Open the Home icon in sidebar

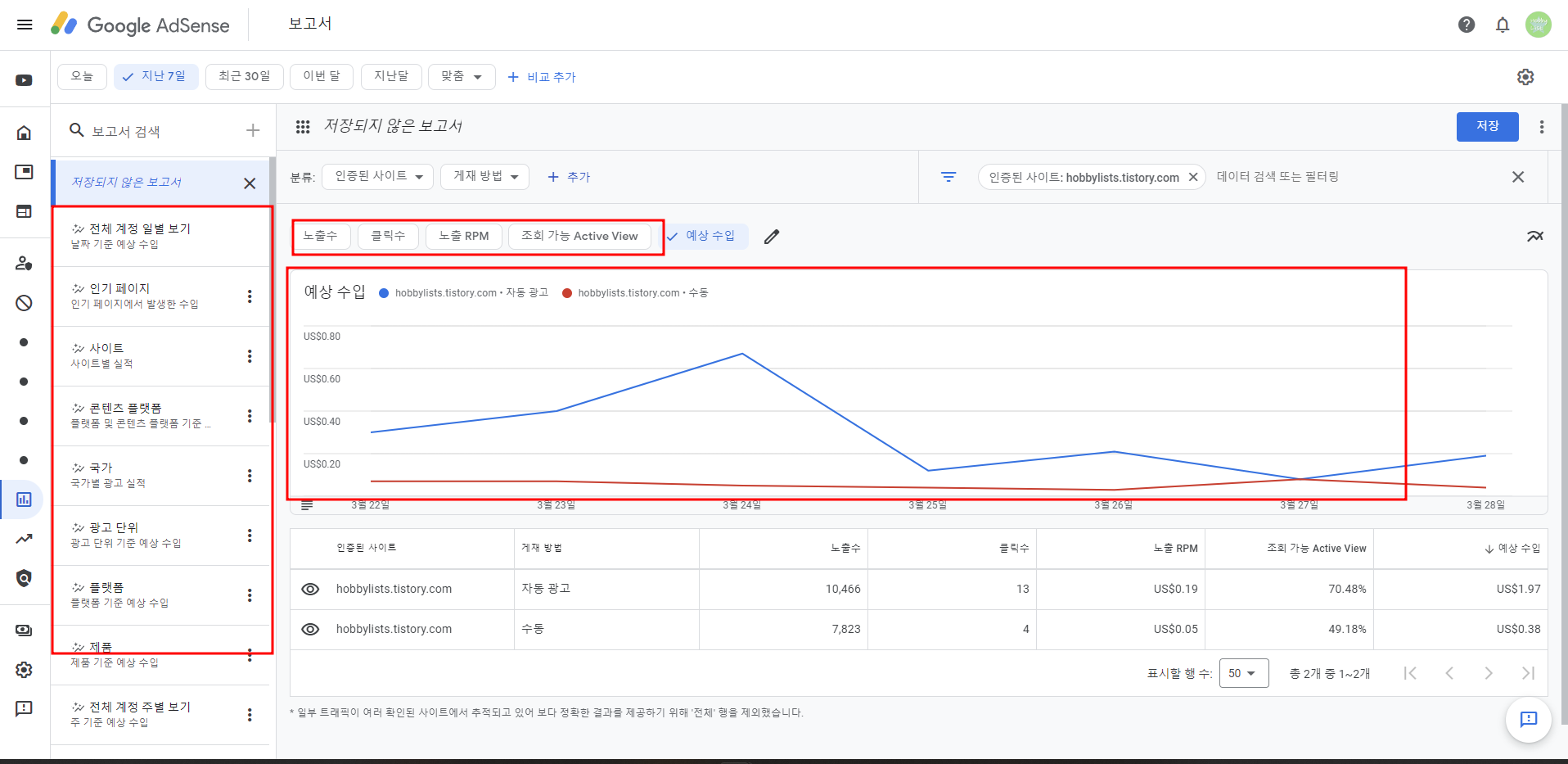25,133
